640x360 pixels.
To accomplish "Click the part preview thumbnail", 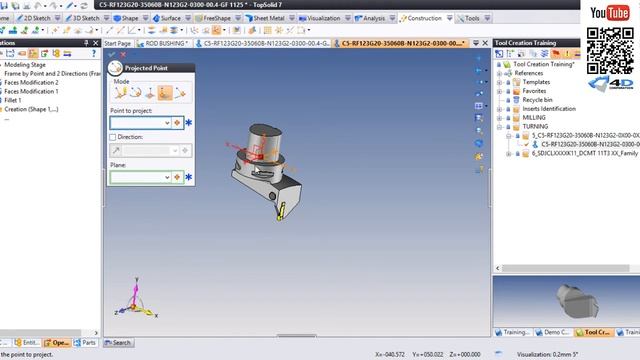I will pos(577,302).
